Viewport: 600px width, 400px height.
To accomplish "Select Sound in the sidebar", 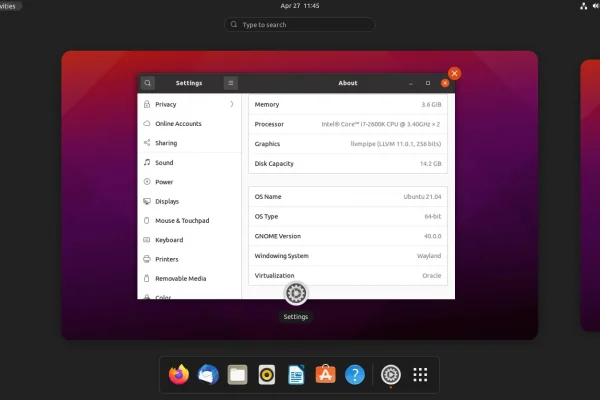I will click(x=189, y=162).
